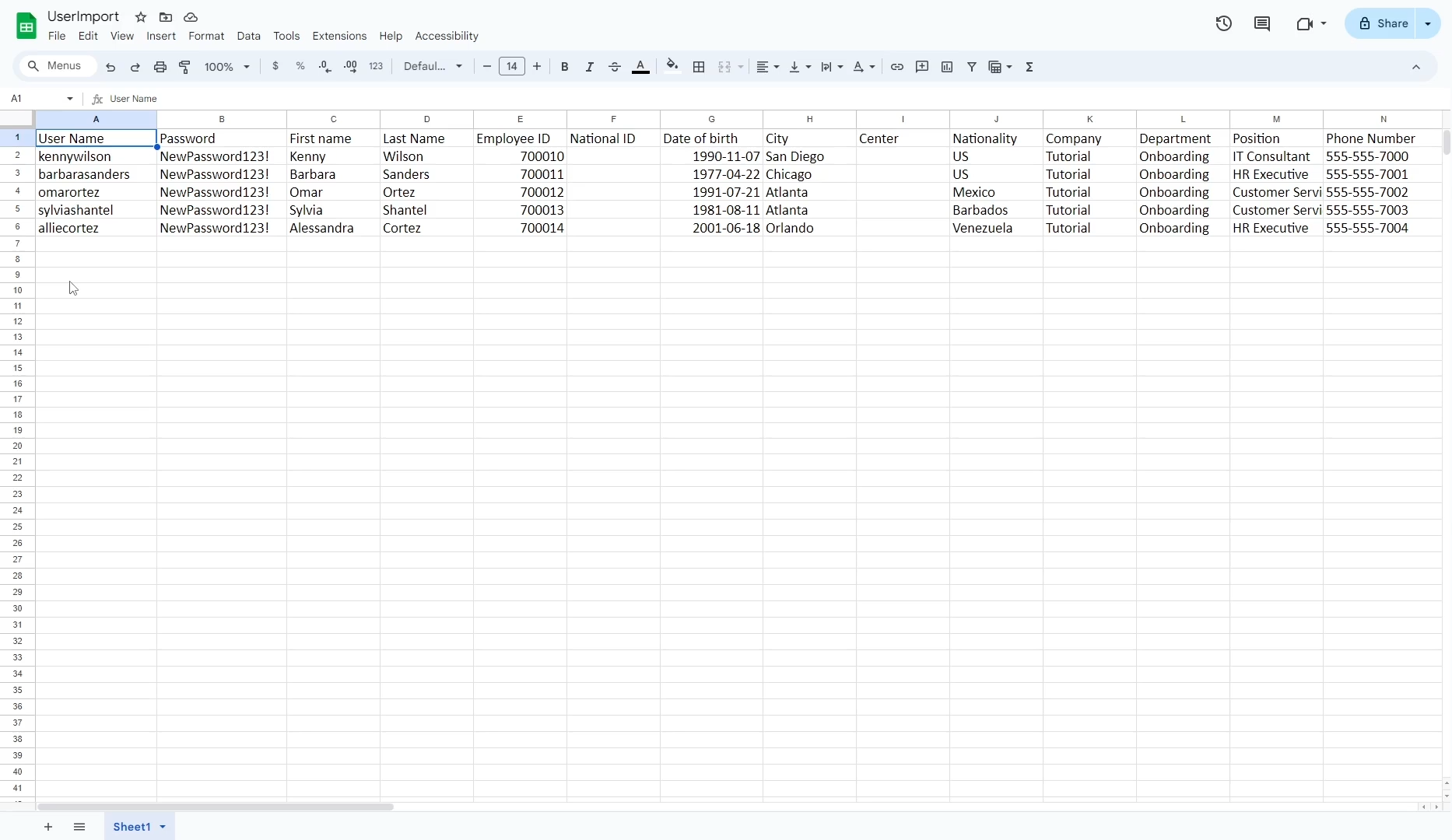Toggle bold formatting

(x=565, y=68)
